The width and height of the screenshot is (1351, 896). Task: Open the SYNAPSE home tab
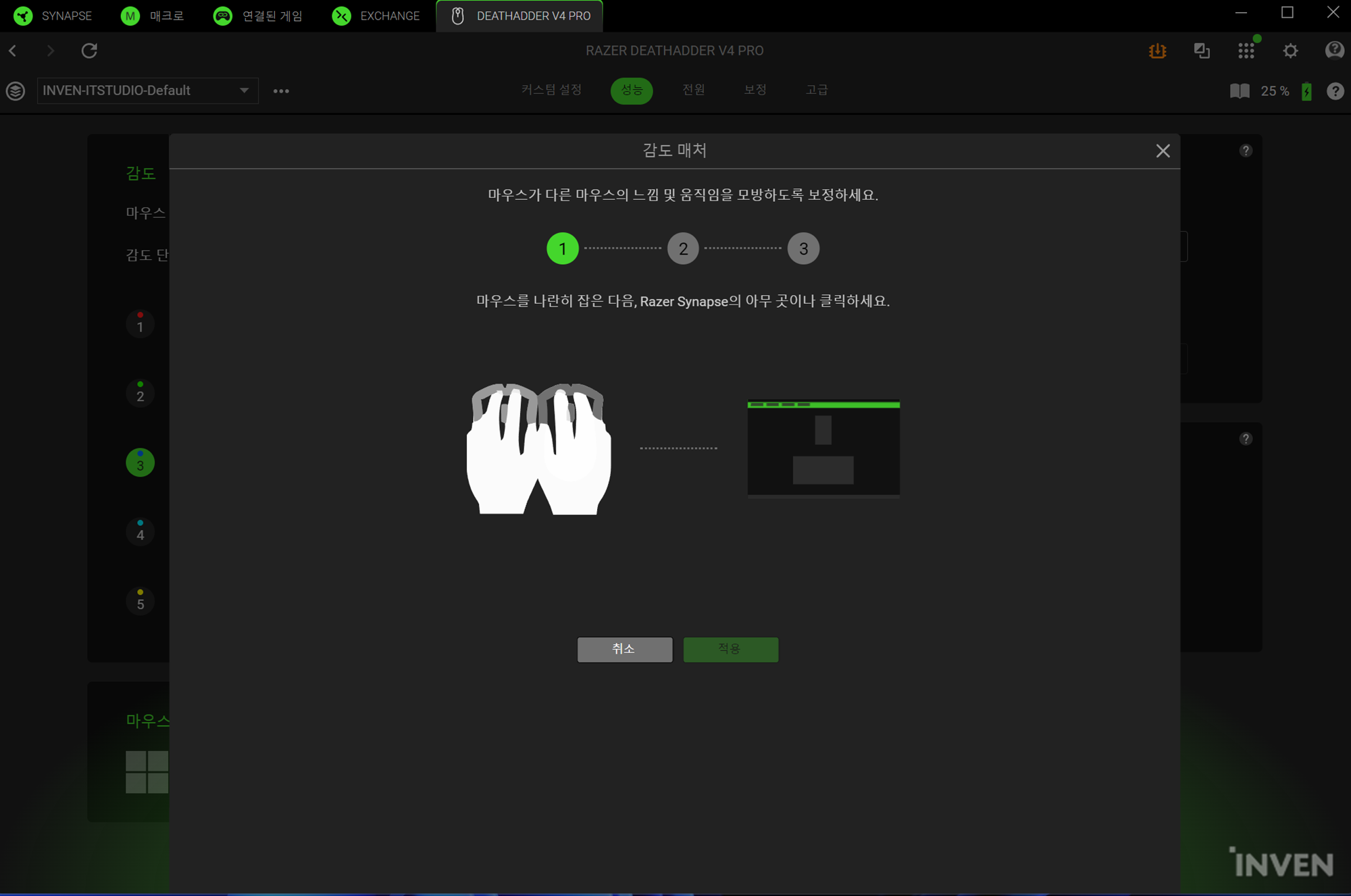[x=53, y=16]
